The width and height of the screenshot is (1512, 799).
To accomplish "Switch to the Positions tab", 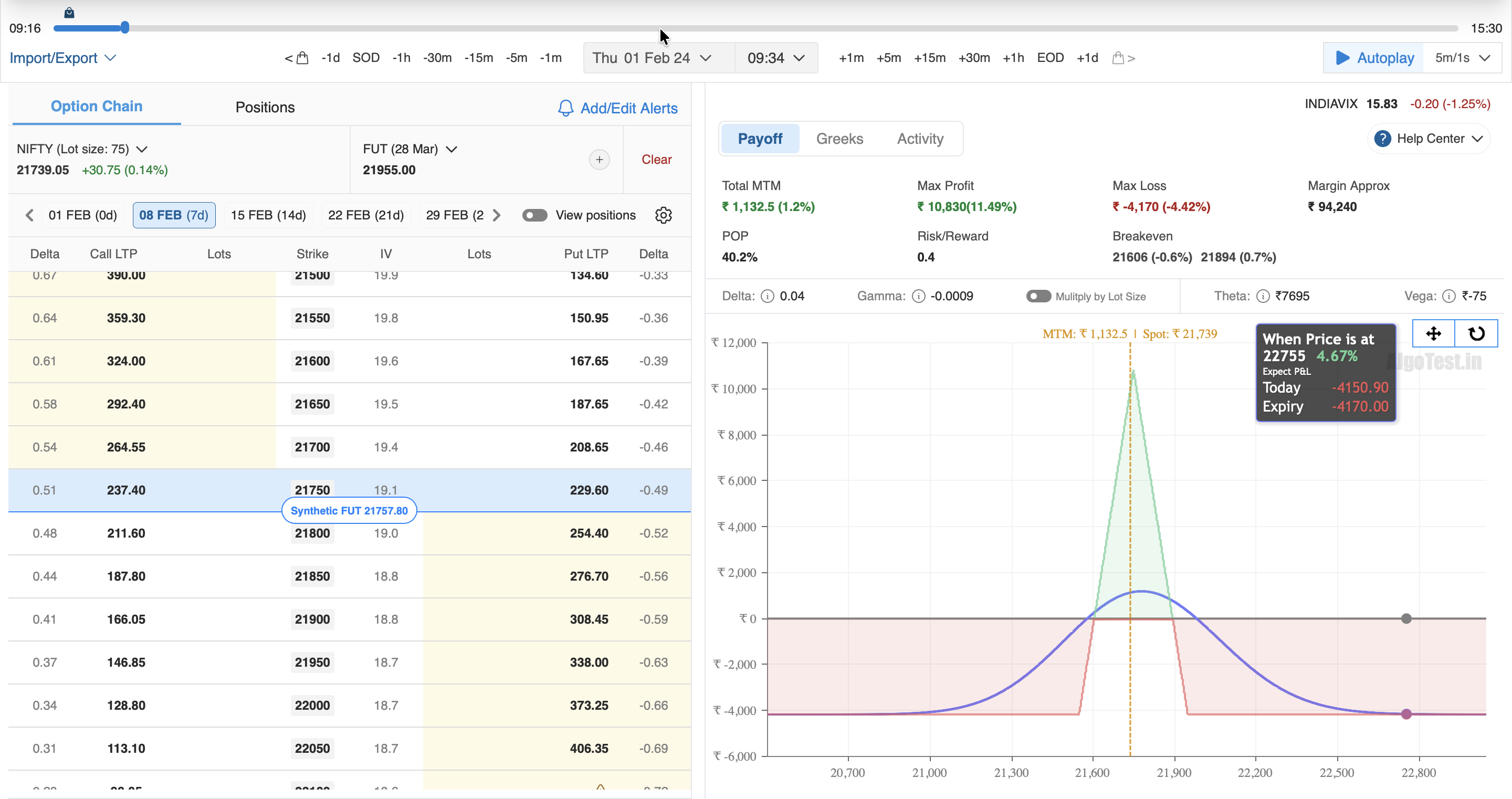I will [265, 108].
